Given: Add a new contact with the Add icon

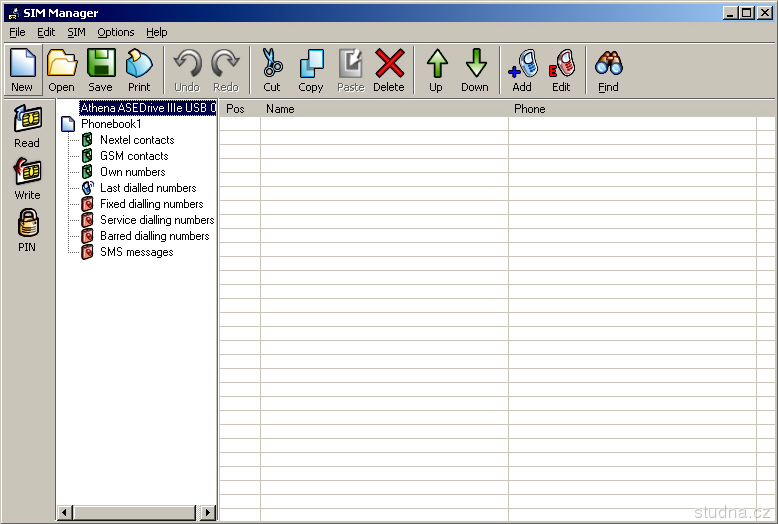Looking at the screenshot, I should pyautogui.click(x=522, y=70).
